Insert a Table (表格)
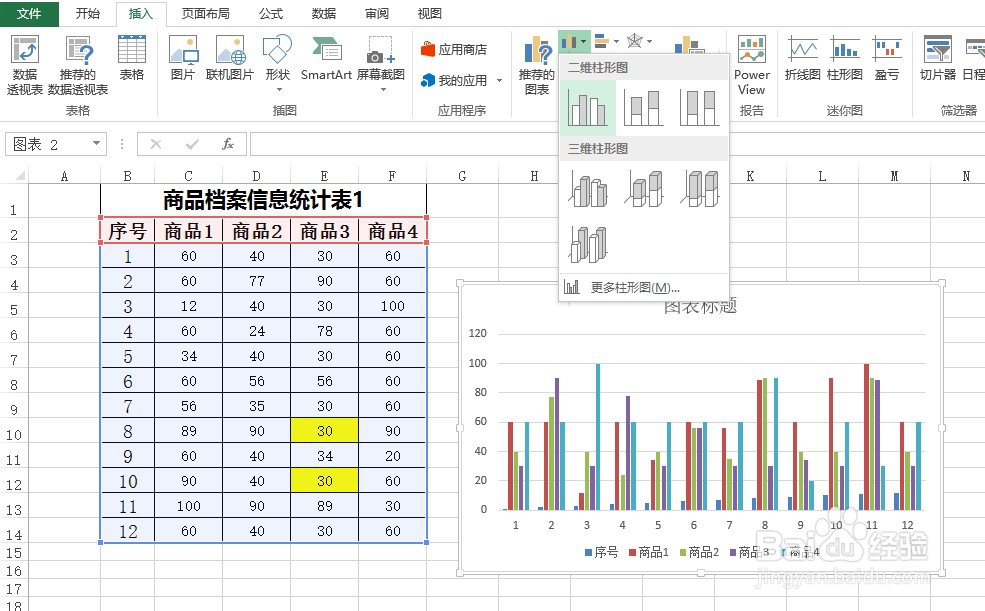This screenshot has width=985, height=611. 132,58
